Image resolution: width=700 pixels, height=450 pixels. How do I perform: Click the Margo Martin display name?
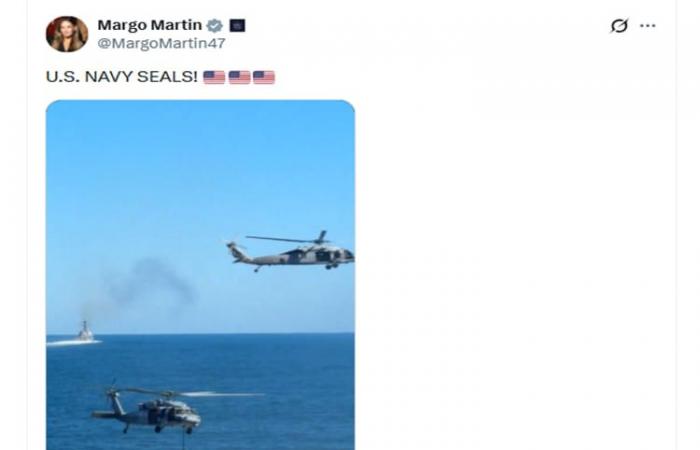(x=150, y=25)
